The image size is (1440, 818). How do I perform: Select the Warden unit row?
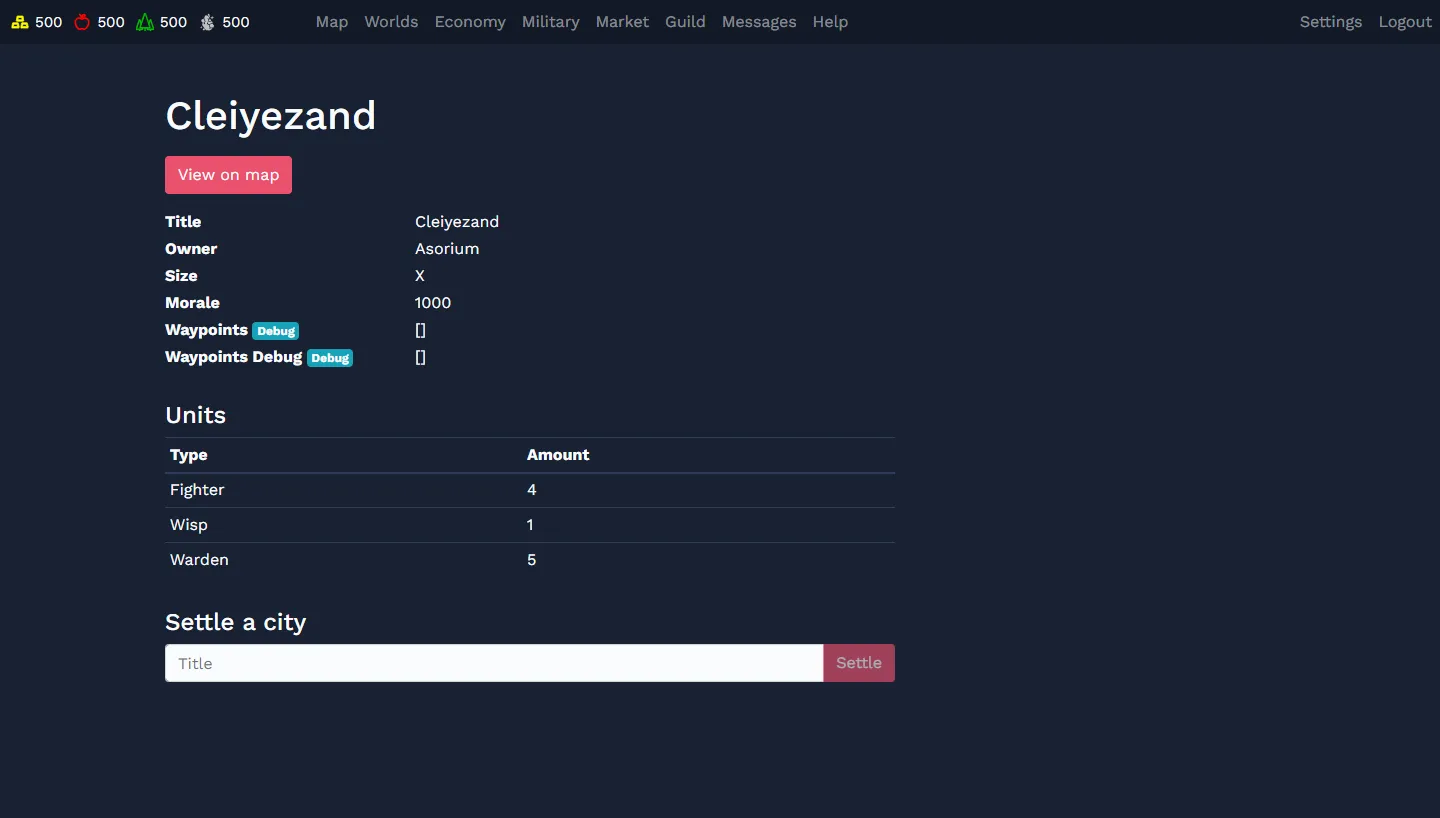coord(530,560)
